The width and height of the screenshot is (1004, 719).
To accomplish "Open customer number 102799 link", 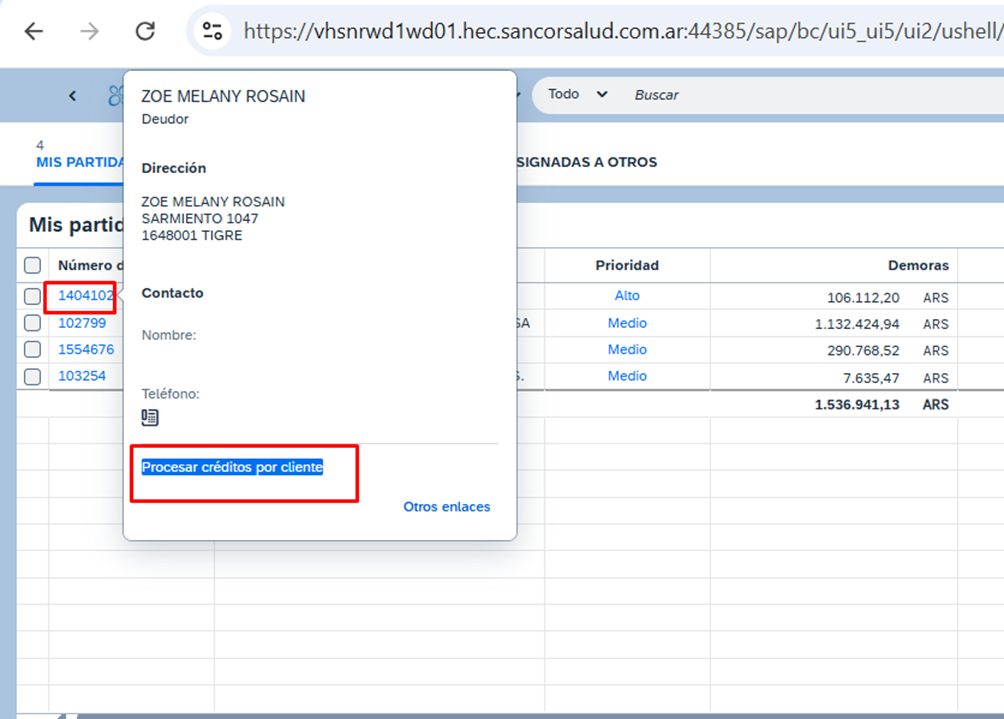I will (x=82, y=323).
